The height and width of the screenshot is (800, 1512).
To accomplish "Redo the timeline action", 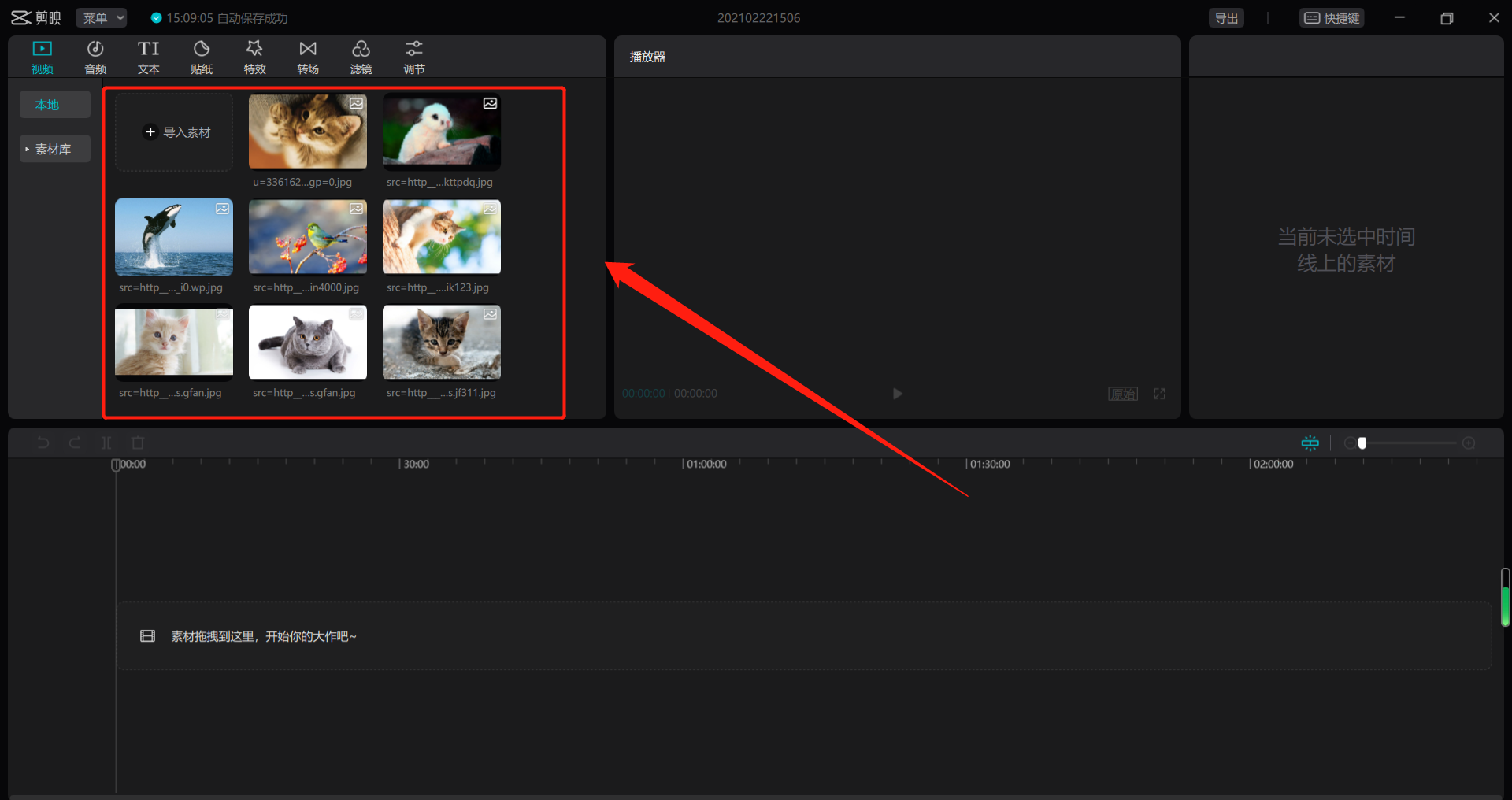I will tap(75, 443).
